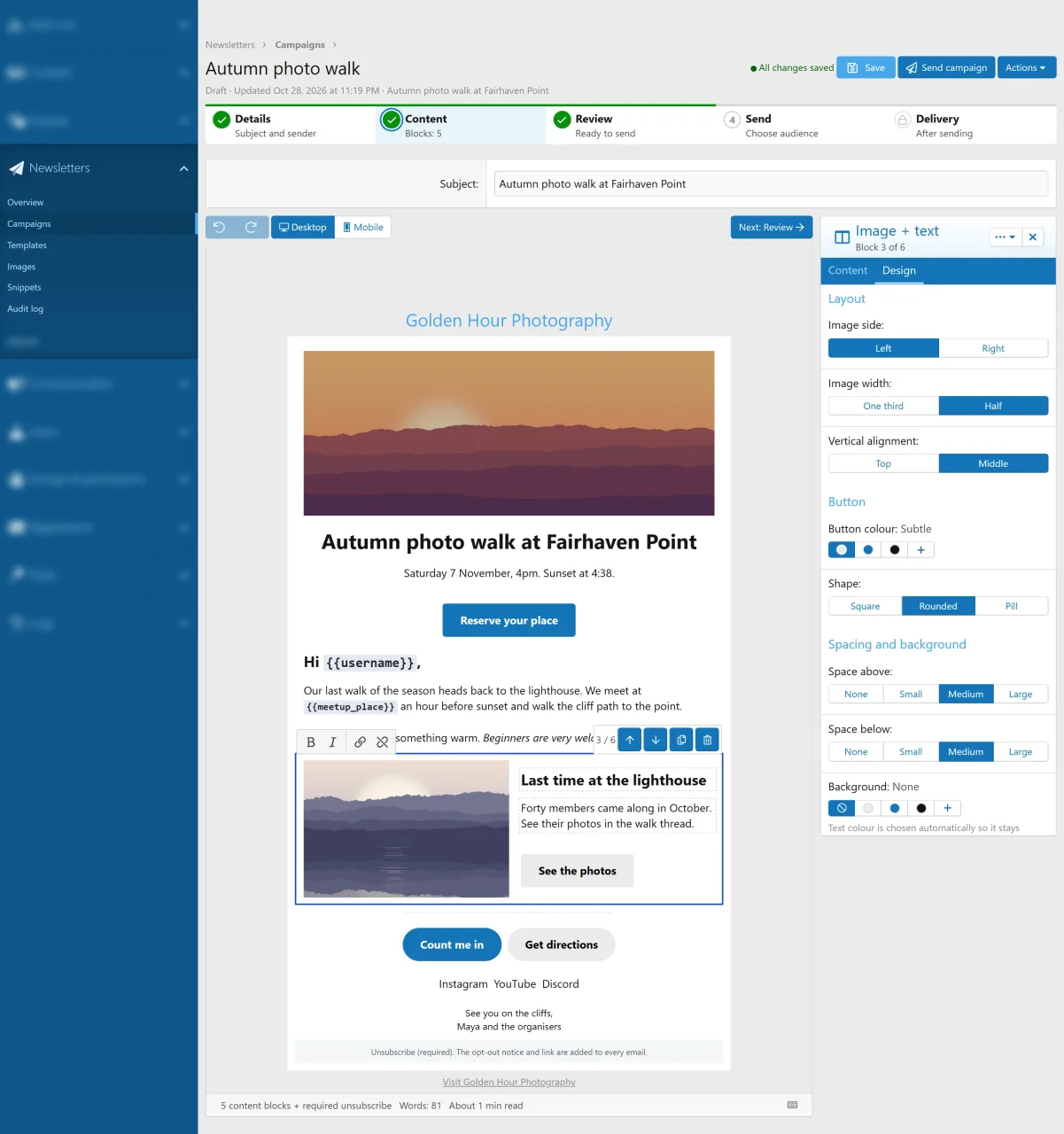Select the blue button colour swatch
Viewport: 1064px width, 1134px height.
[868, 550]
